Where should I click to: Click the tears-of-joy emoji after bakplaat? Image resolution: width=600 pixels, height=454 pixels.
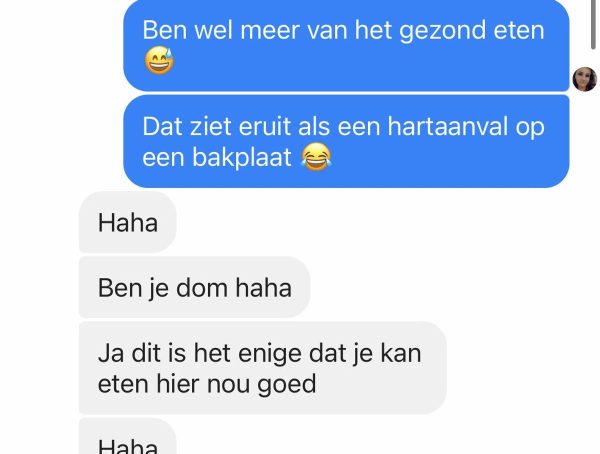point(316,157)
